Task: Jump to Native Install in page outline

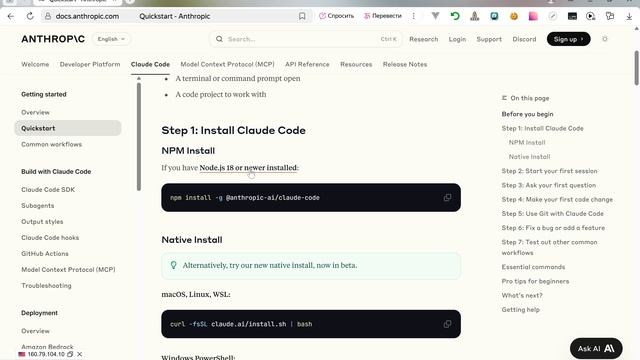Action: pos(529,157)
